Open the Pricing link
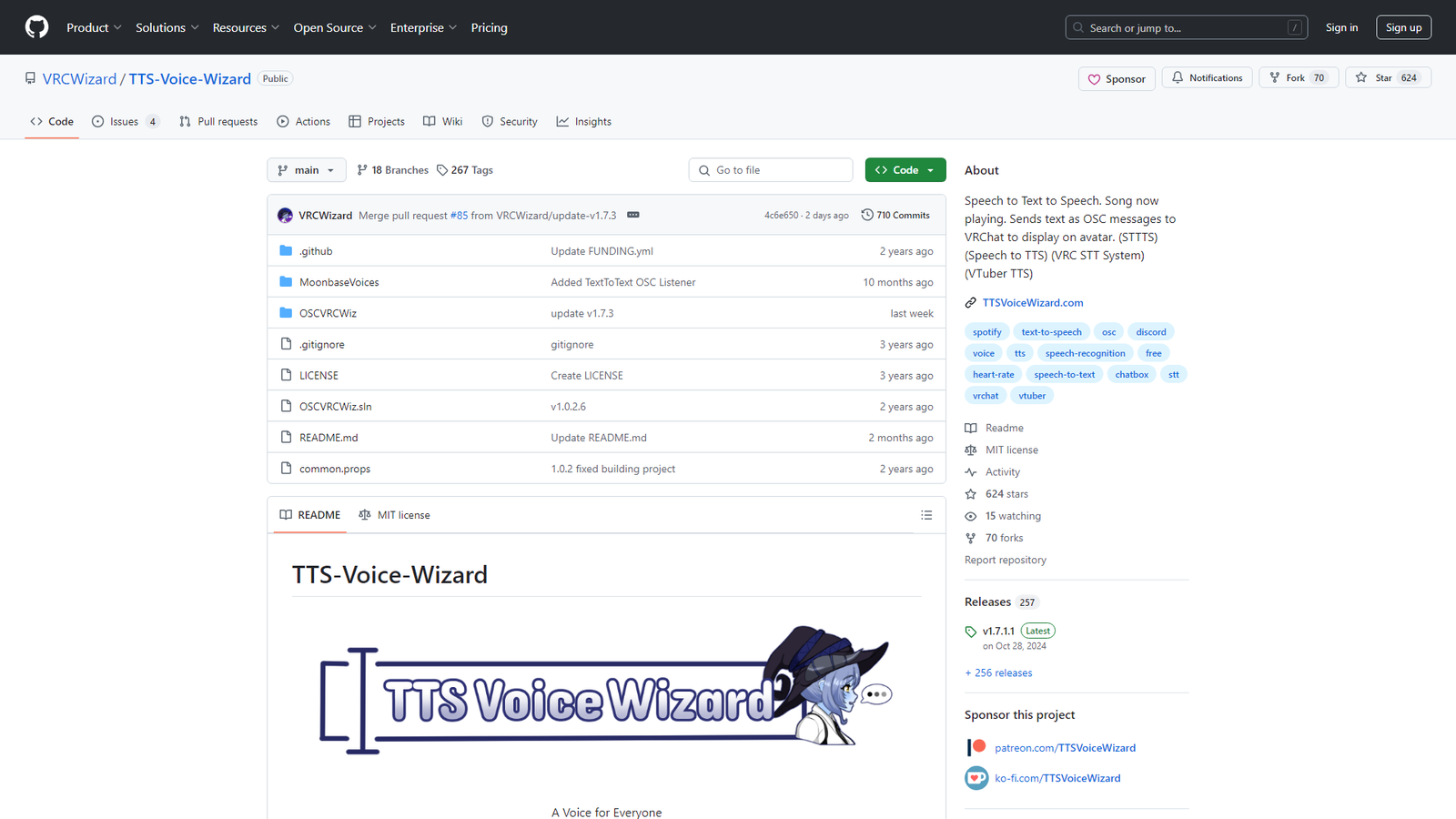1456x819 pixels. click(490, 28)
